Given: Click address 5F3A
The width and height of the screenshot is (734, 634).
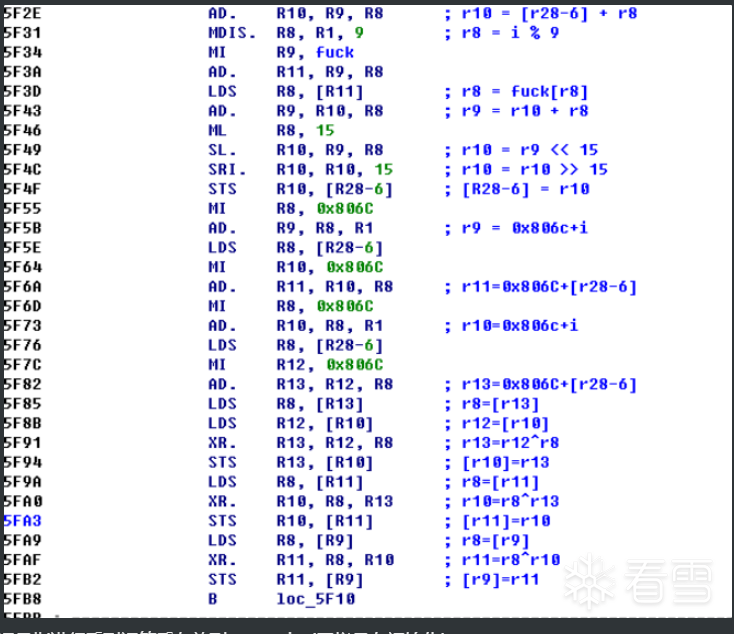Looking at the screenshot, I should pos(22,72).
